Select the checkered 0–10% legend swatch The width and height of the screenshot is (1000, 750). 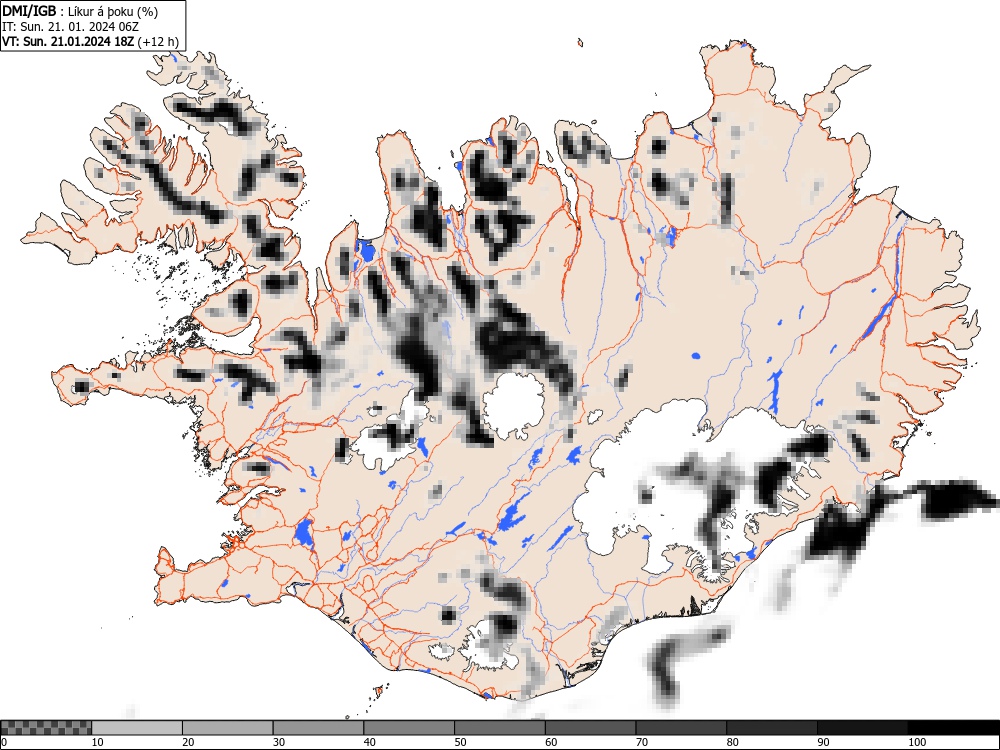pos(46,728)
